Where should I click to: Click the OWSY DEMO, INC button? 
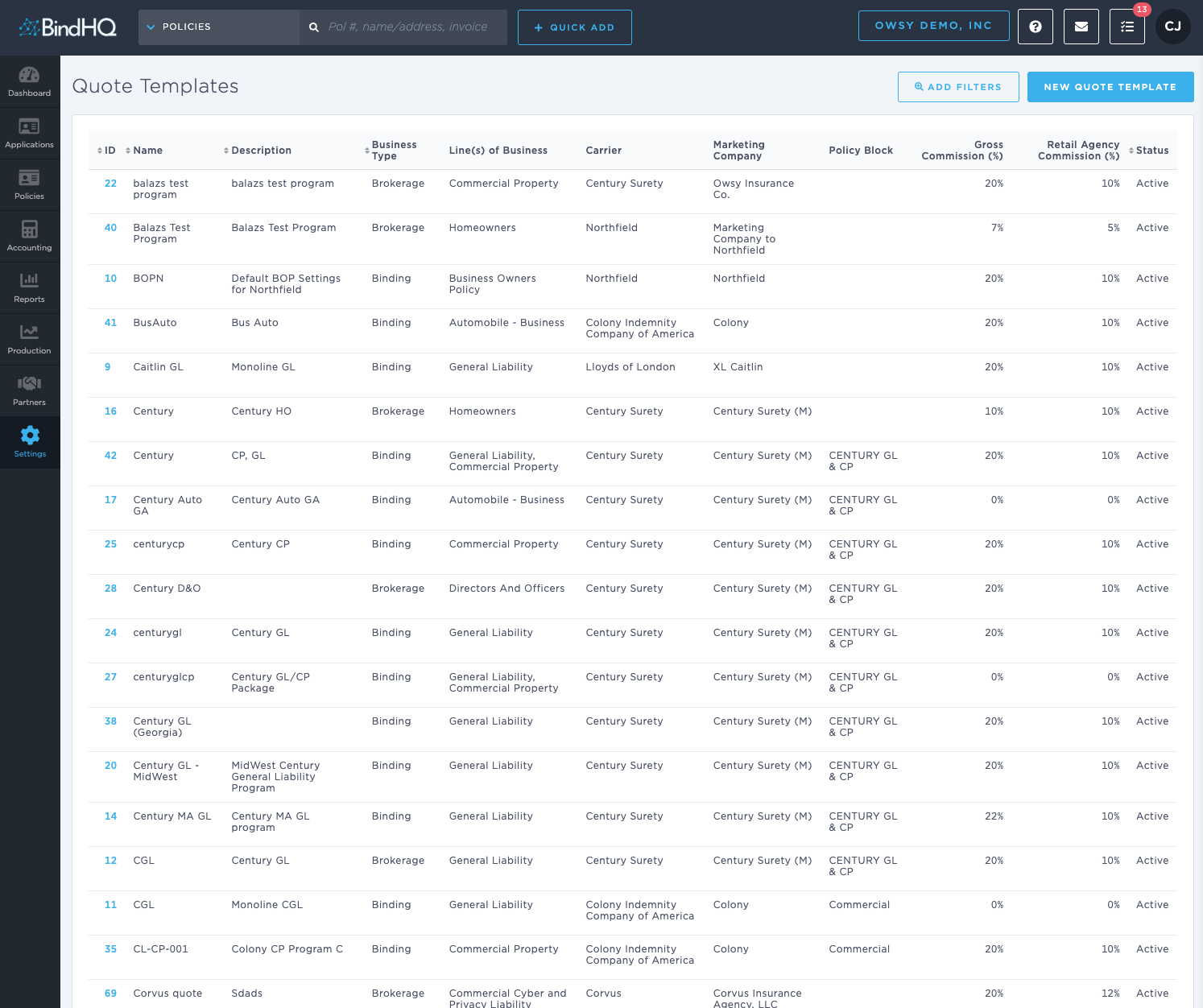[934, 26]
